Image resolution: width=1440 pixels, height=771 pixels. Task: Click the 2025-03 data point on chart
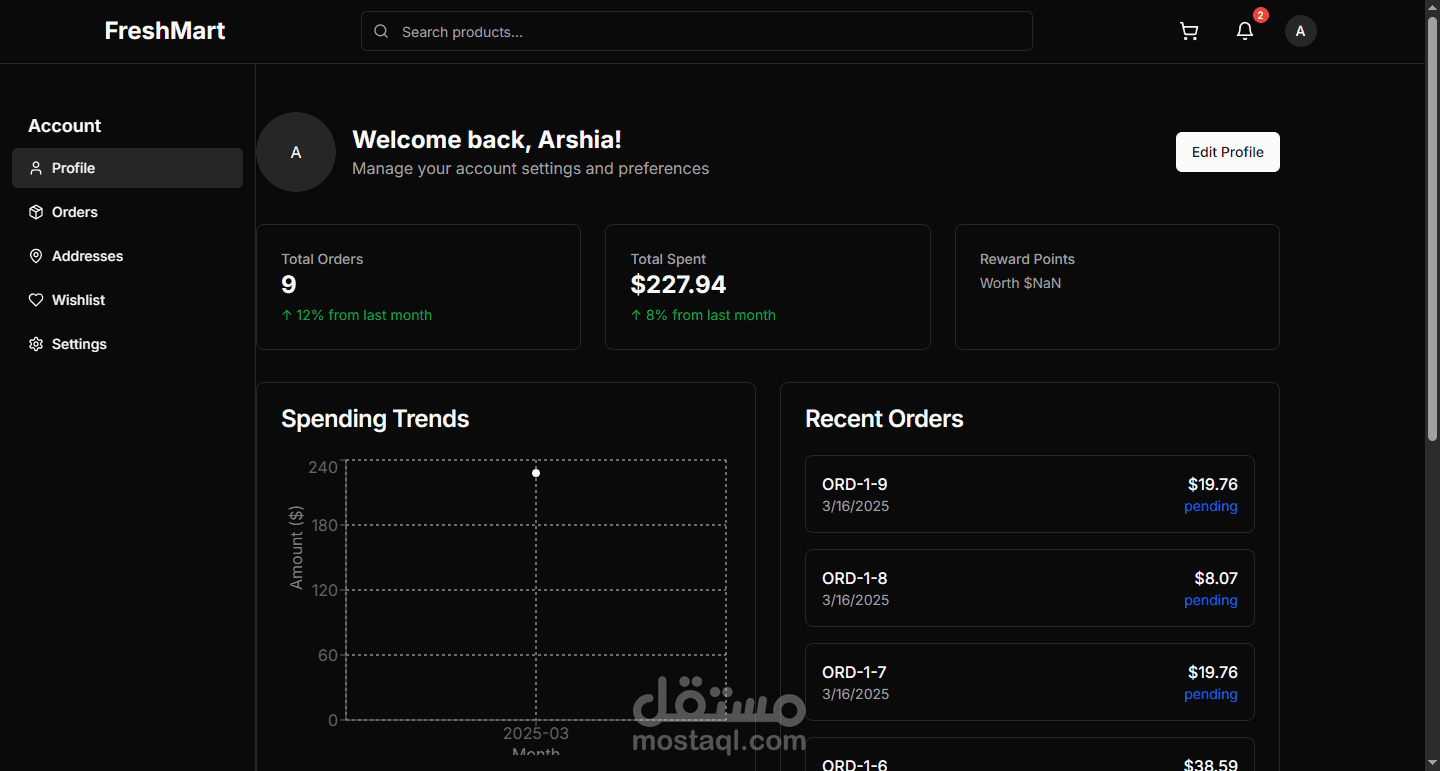(536, 473)
